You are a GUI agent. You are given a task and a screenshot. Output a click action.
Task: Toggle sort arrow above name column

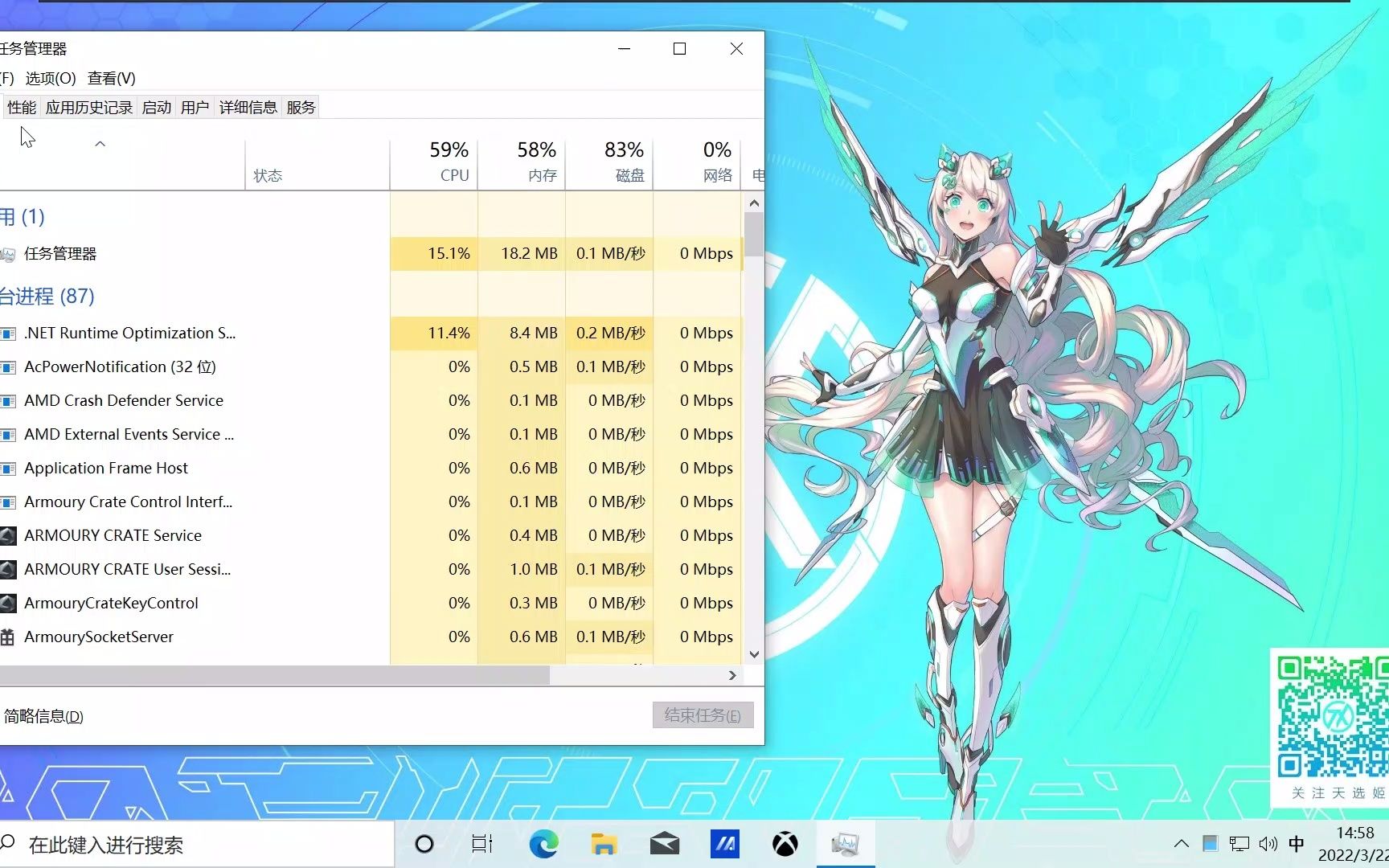tap(100, 144)
